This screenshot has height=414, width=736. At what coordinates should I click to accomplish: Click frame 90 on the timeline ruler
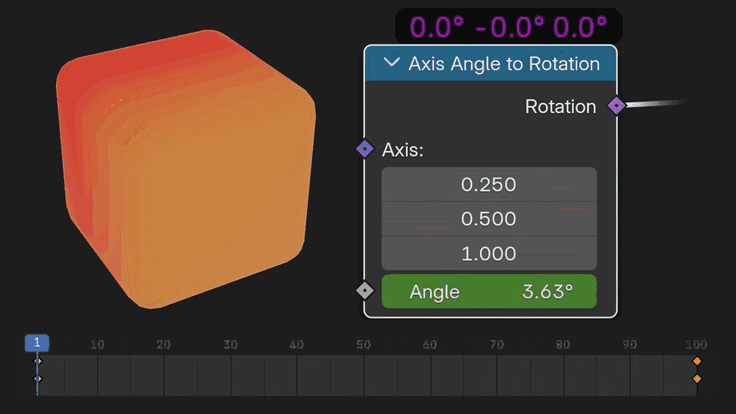point(630,345)
